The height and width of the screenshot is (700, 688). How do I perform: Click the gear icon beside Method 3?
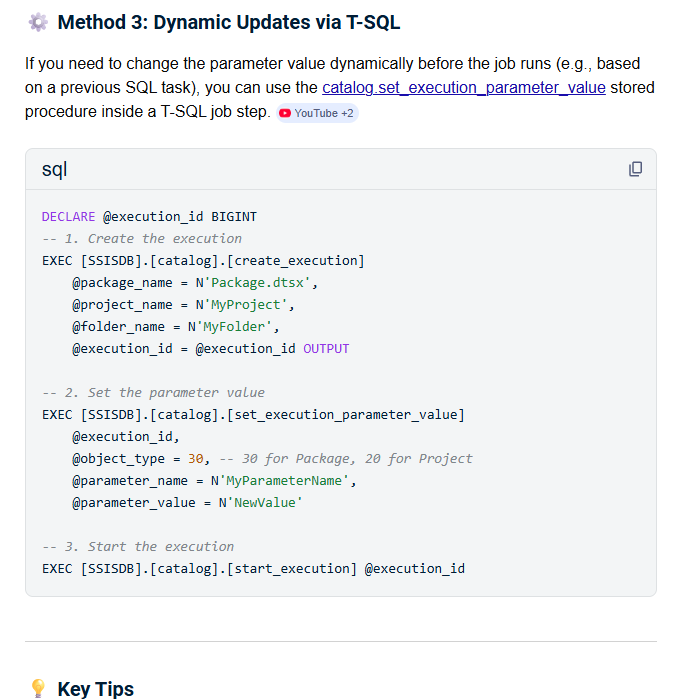38,21
